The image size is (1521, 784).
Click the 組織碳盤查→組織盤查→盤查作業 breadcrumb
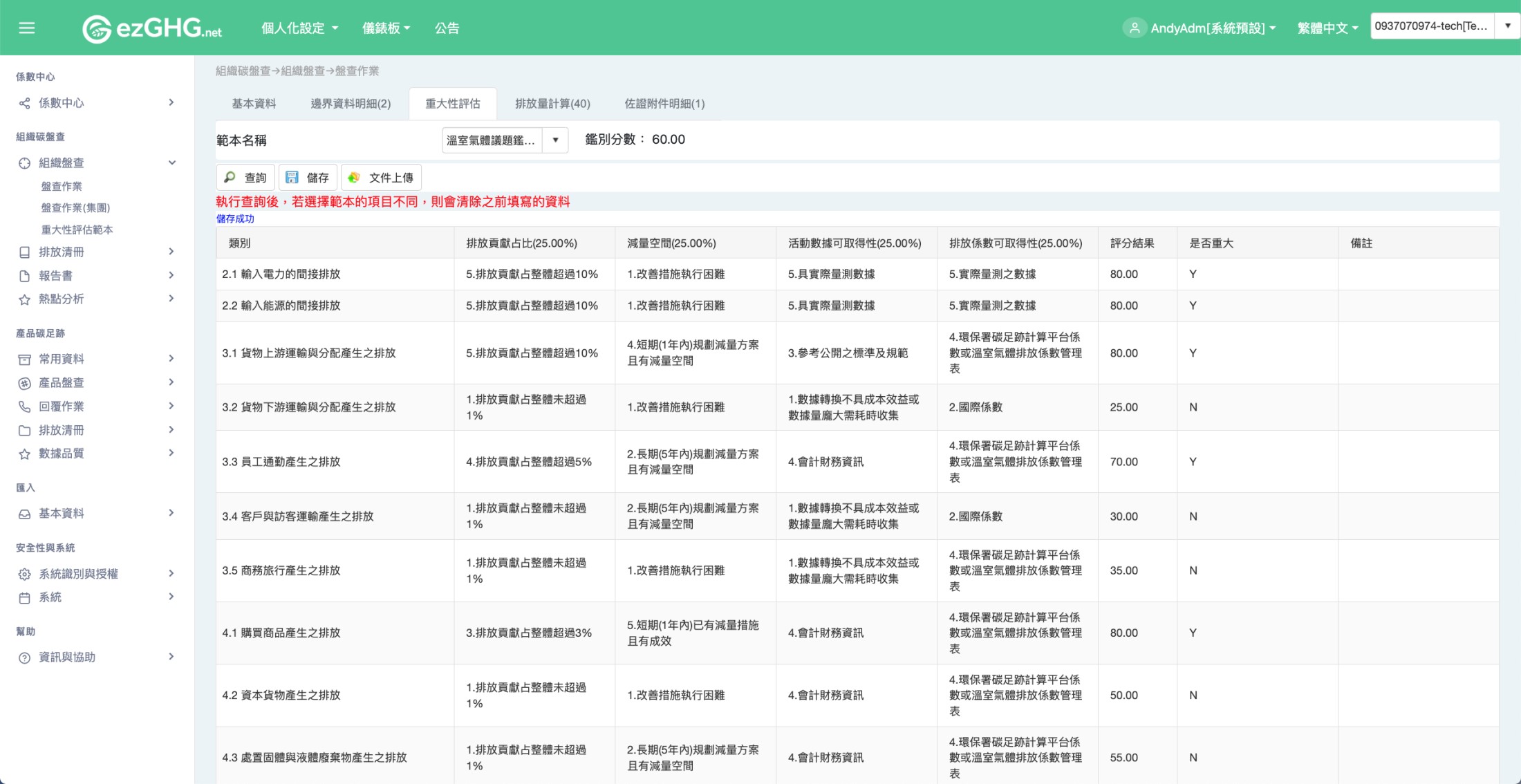coord(297,71)
